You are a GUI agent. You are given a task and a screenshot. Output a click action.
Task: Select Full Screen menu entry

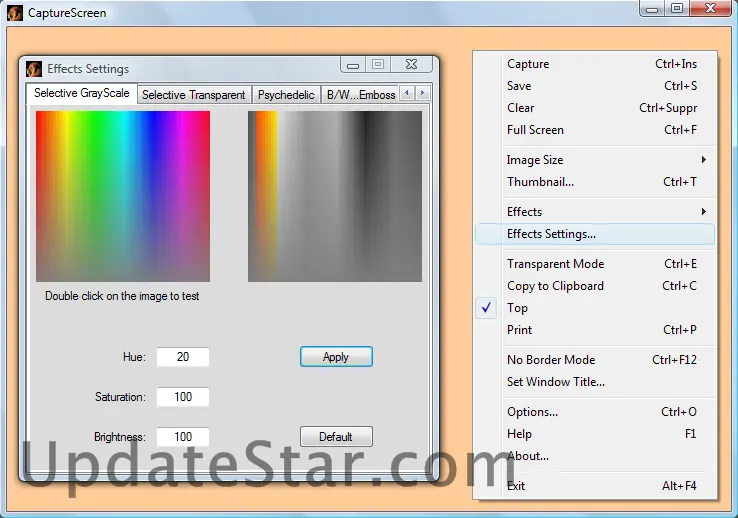tap(595, 130)
